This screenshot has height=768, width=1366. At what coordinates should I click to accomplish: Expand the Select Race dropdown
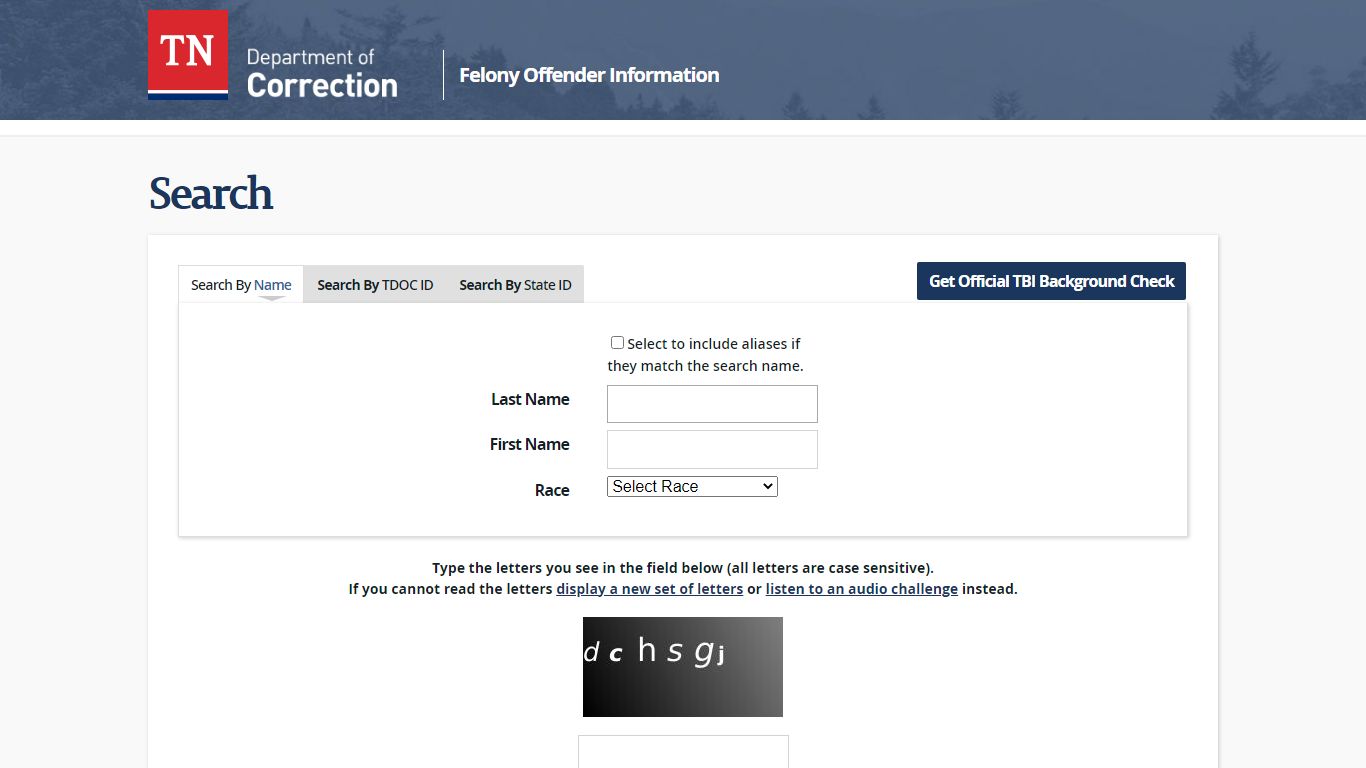pyautogui.click(x=692, y=486)
